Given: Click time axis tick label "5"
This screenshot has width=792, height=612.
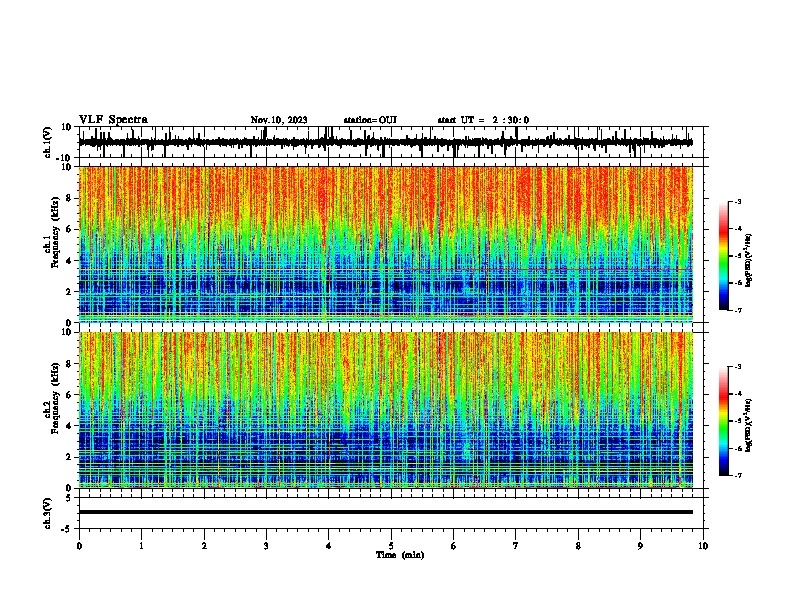Looking at the screenshot, I should [391, 546].
